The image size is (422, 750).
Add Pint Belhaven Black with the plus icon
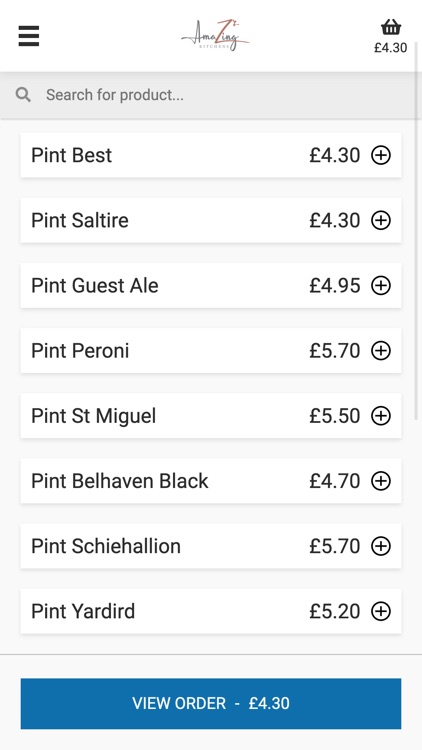pyautogui.click(x=381, y=481)
